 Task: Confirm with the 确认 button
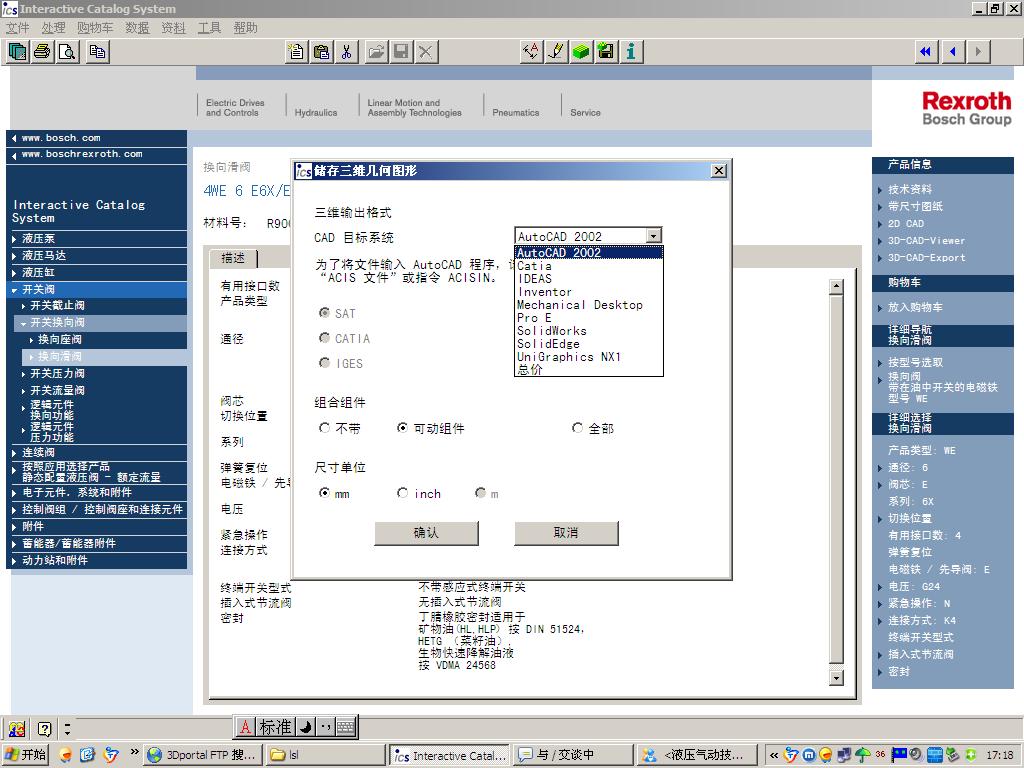point(426,533)
